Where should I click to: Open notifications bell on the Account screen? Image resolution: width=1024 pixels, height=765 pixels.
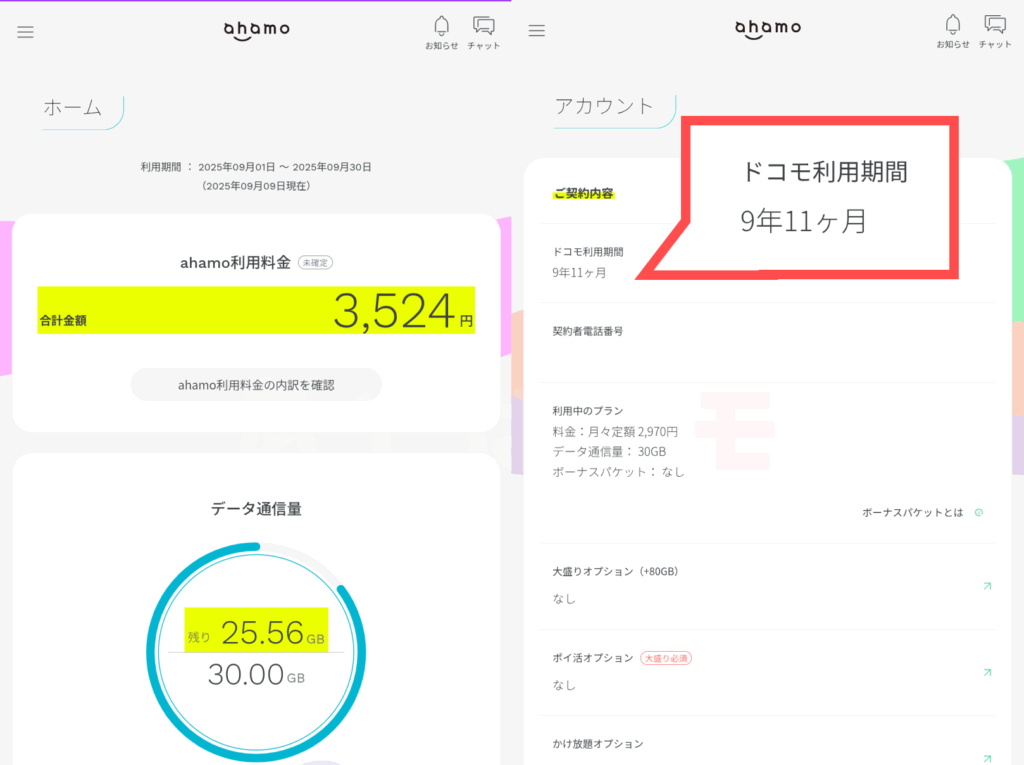(x=953, y=31)
